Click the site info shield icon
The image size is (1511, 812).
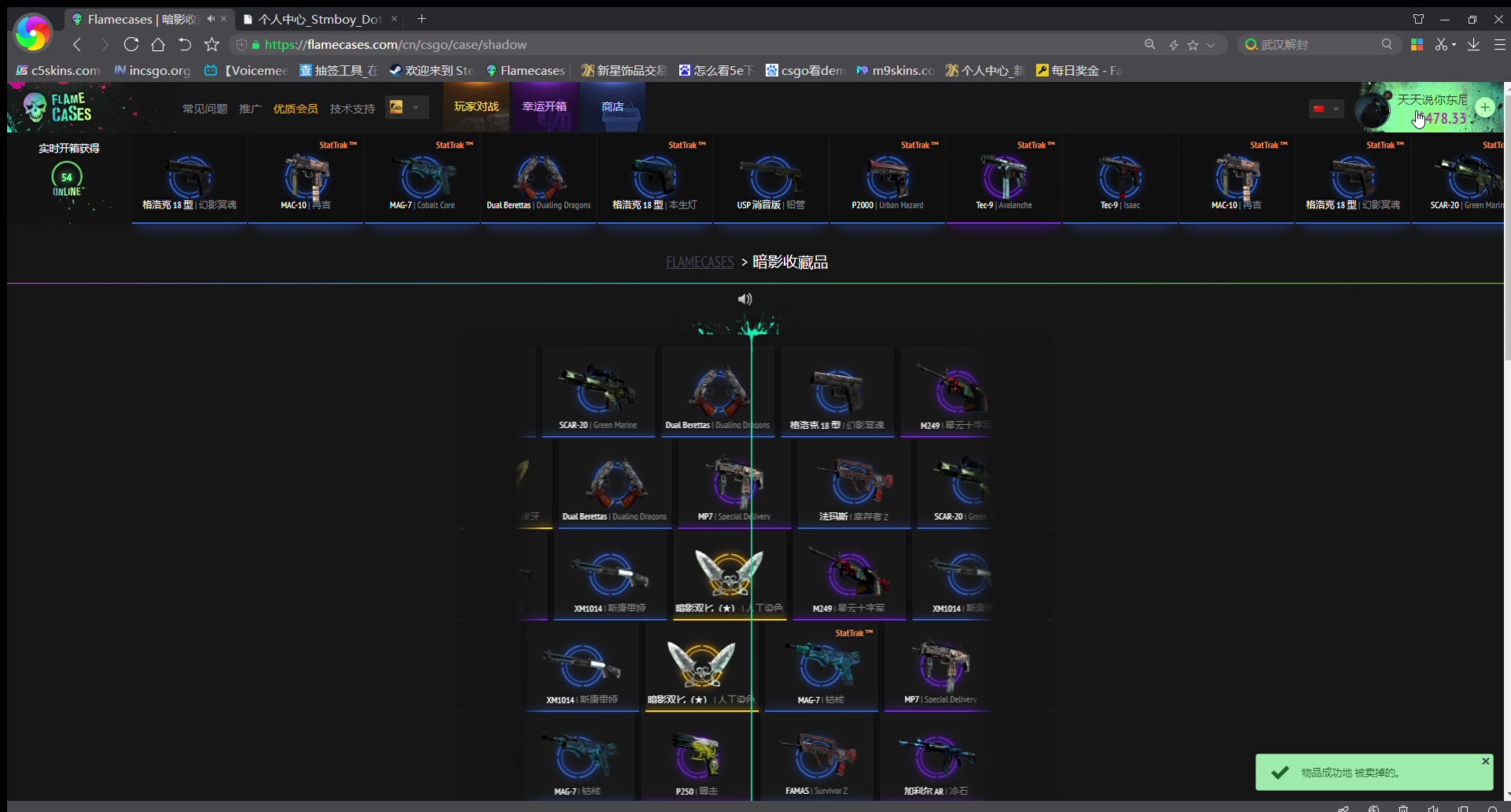(x=242, y=45)
